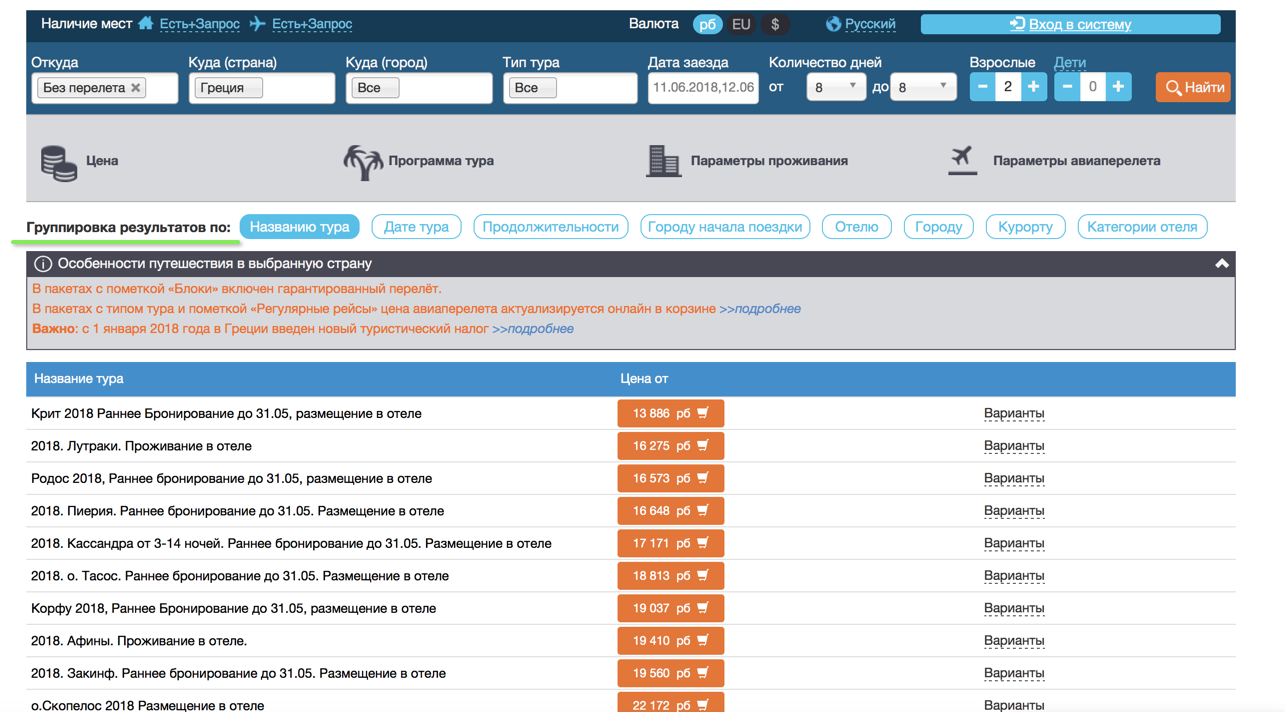Switch currency to EU
Image resolution: width=1285 pixels, height=712 pixels.
click(741, 24)
